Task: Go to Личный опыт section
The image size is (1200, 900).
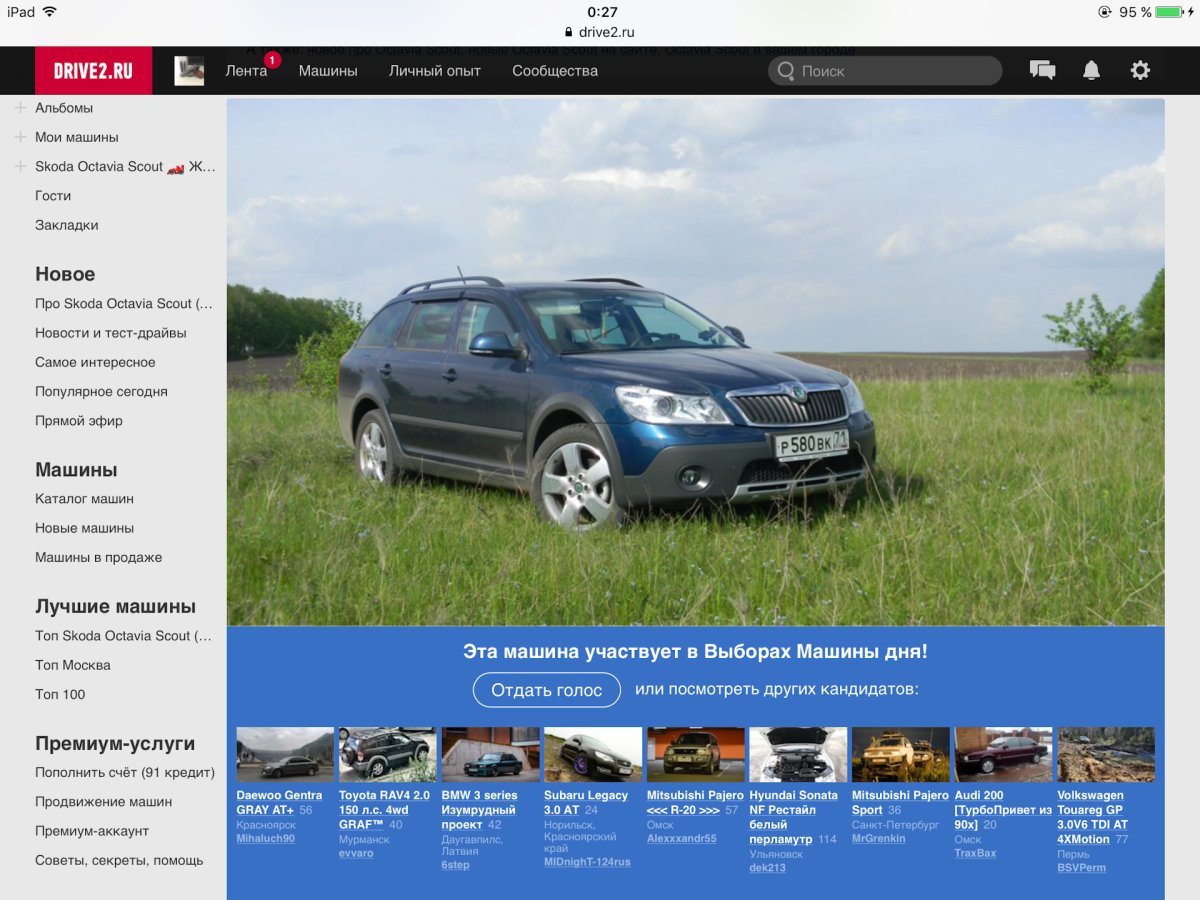Action: coord(435,71)
